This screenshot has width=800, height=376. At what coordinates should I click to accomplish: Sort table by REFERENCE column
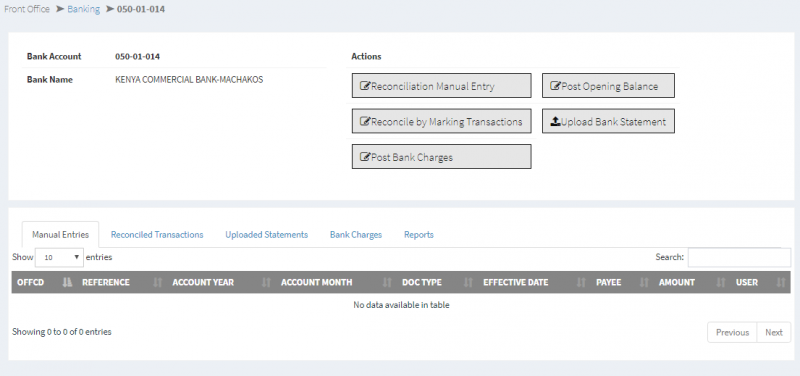122,282
